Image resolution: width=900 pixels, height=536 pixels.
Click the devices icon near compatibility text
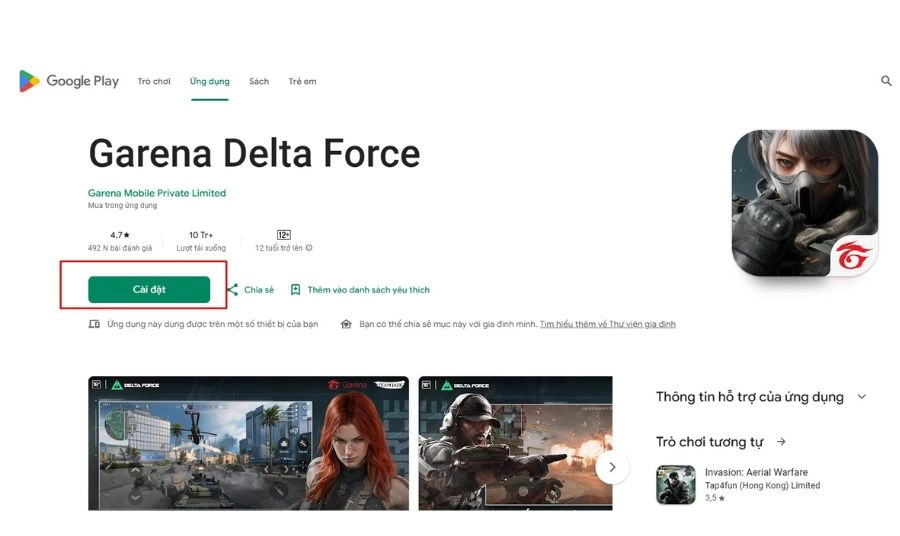pyautogui.click(x=94, y=324)
